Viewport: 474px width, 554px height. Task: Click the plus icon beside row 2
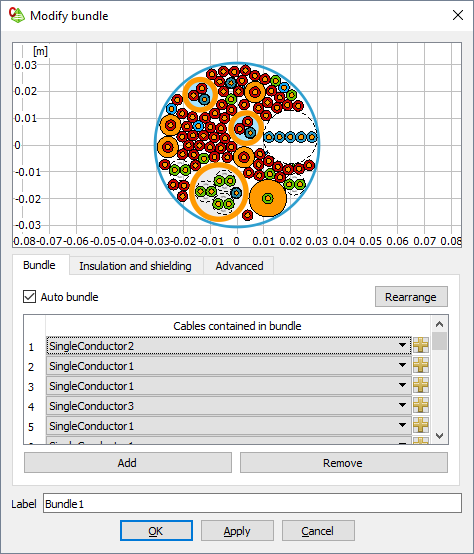point(421,365)
